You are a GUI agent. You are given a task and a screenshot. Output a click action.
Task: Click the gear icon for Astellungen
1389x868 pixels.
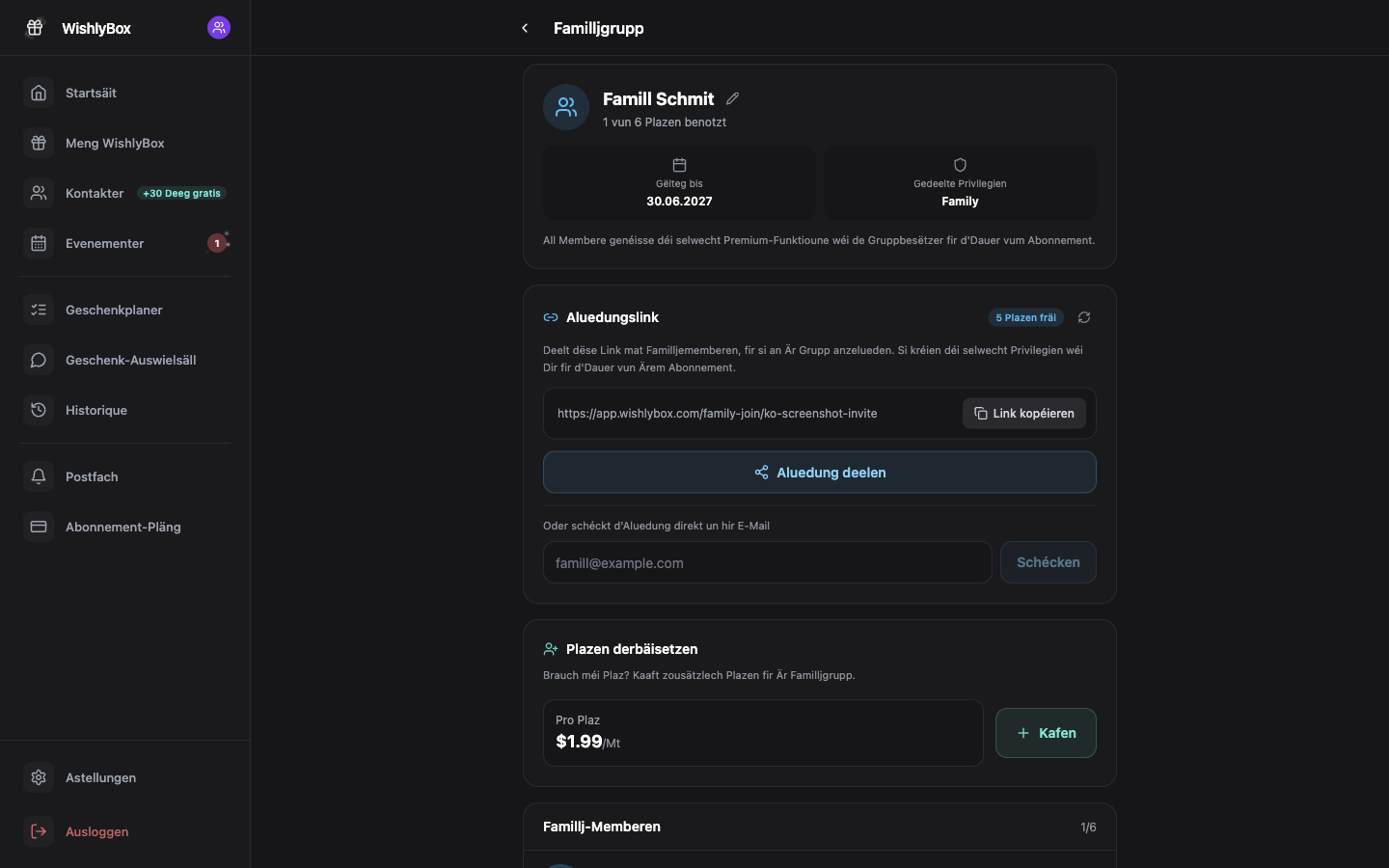(39, 777)
